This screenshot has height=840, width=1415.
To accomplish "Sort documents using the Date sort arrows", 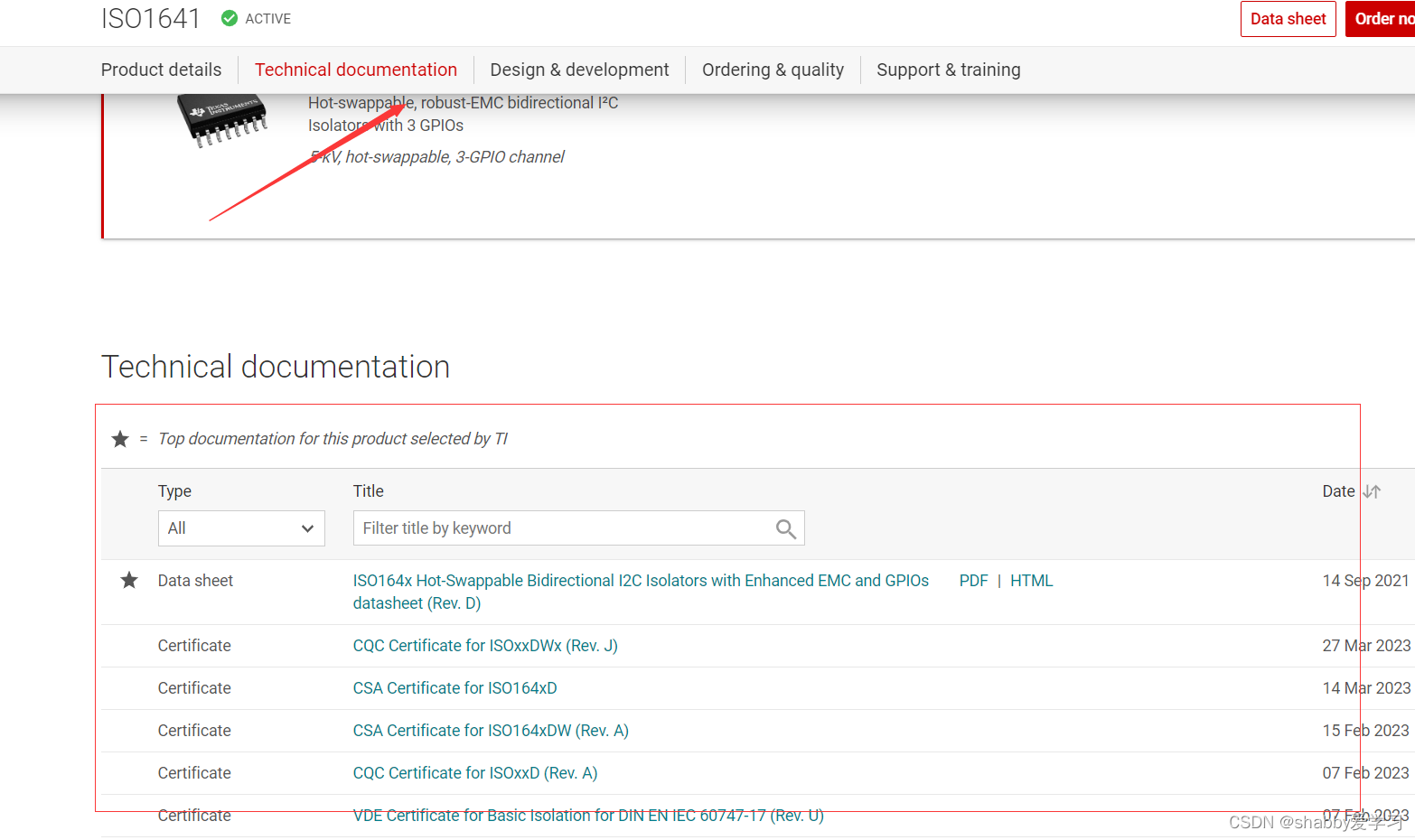I will point(1372,491).
